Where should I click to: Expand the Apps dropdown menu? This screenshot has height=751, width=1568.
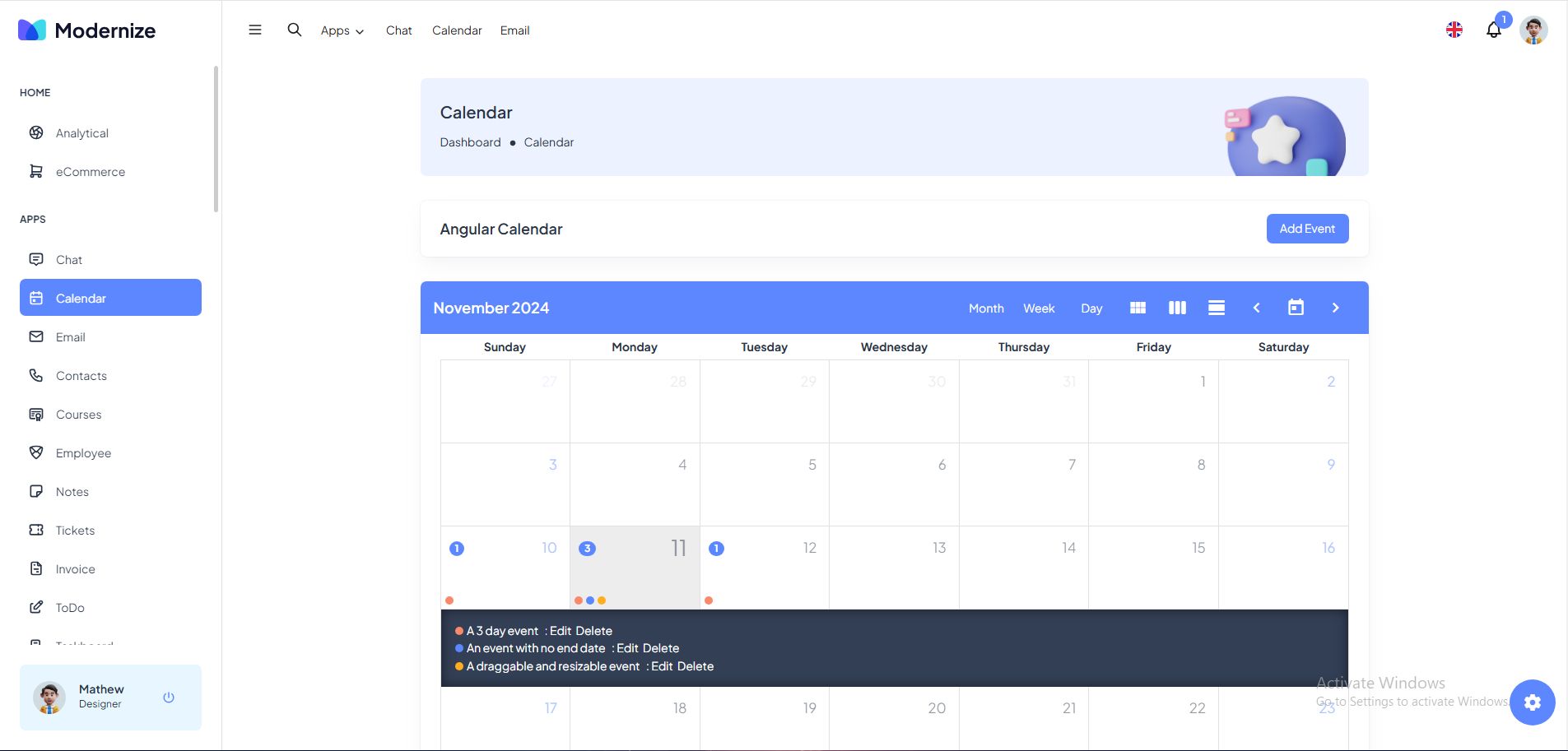pos(342,30)
